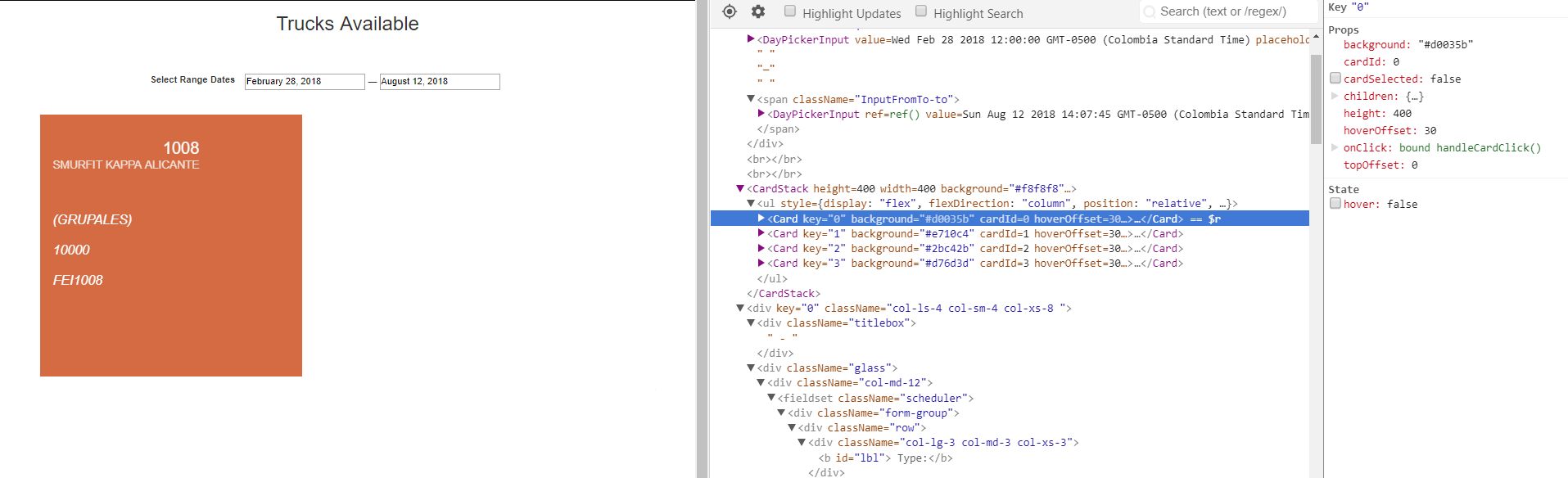Screen dimensions: 1568x478
Task: Select the orange 1008 truck card
Action: pyautogui.click(x=171, y=246)
